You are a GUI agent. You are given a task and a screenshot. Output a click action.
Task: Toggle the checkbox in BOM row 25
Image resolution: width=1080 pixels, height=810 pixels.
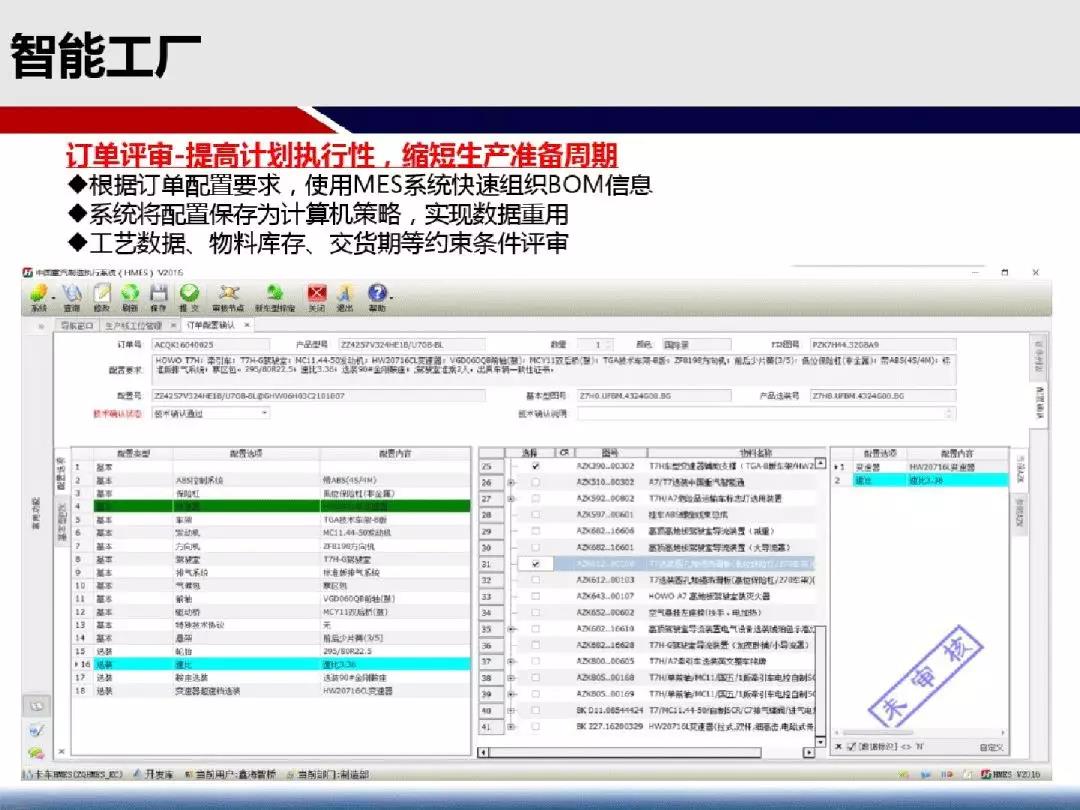(x=535, y=466)
